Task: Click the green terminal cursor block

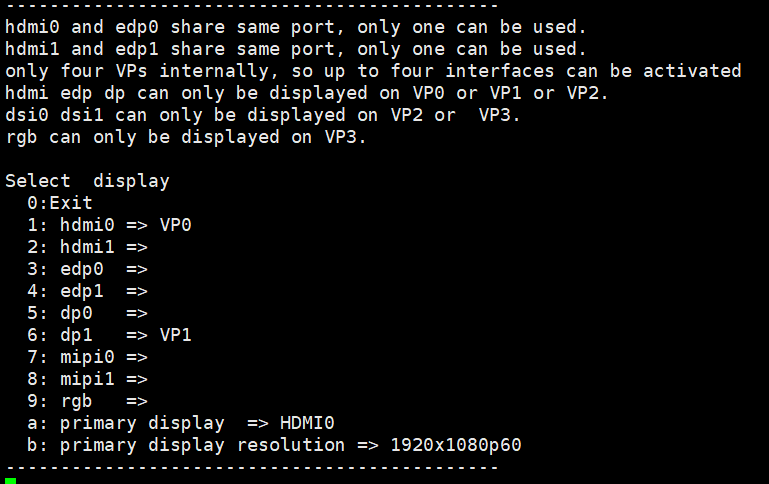Action: 10,481
